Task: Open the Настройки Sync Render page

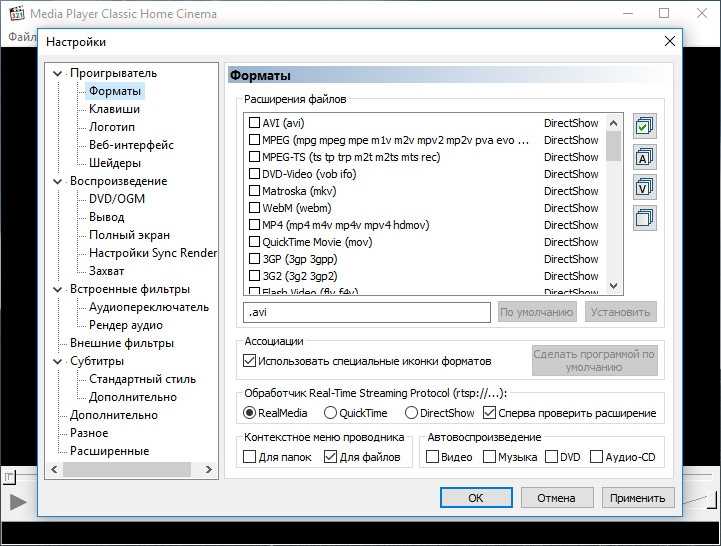Action: [153, 253]
